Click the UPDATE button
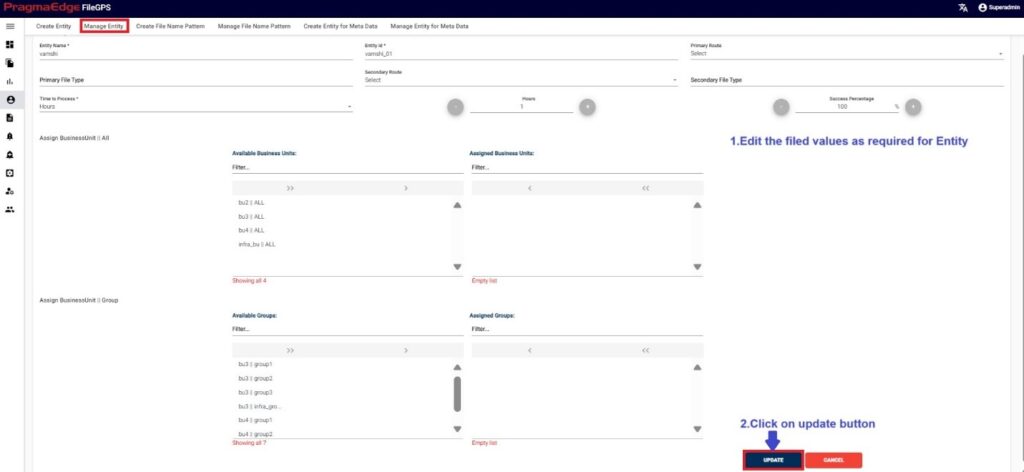This screenshot has width=1024, height=472. (773, 460)
